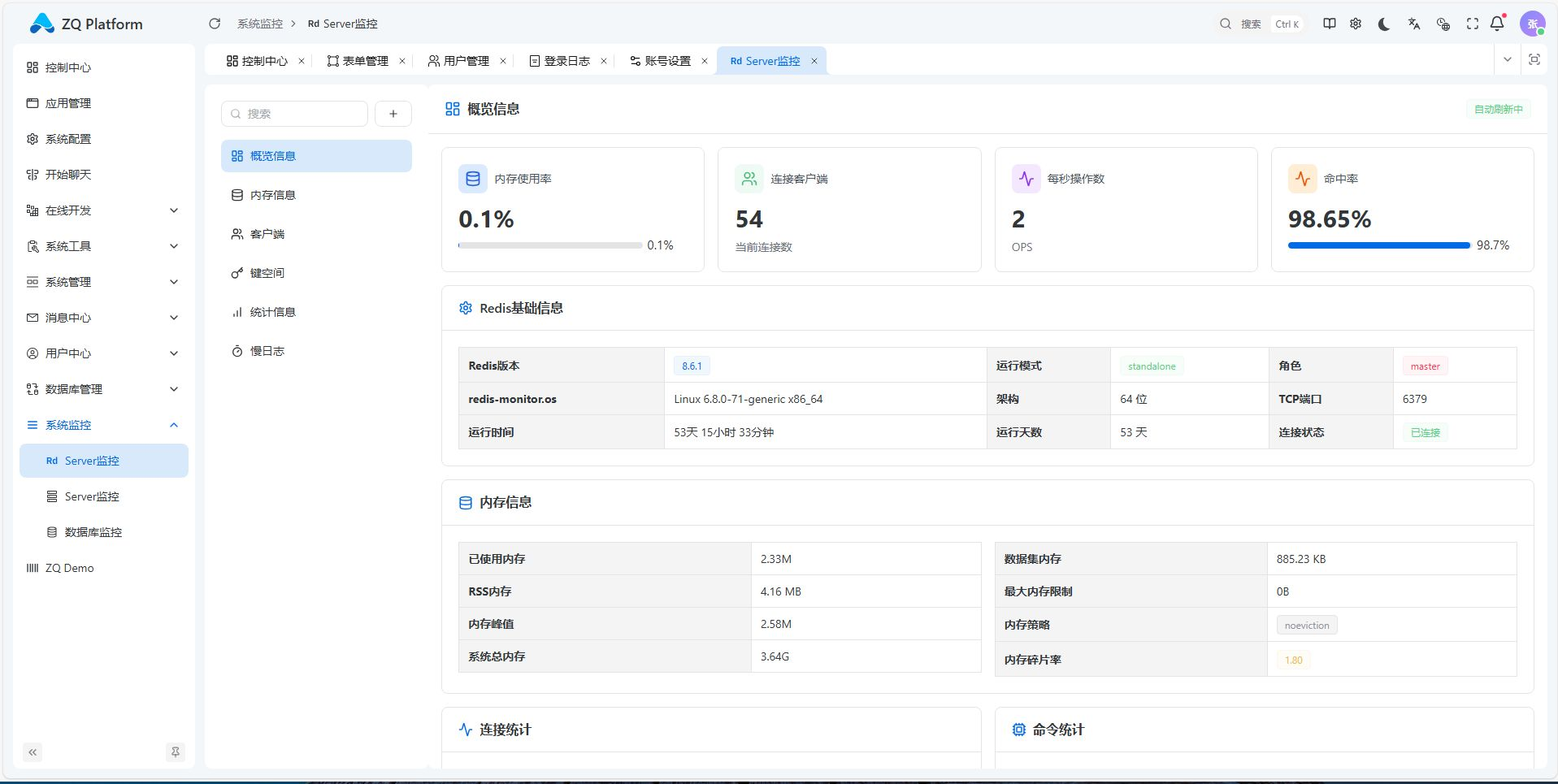Close the 用户管理 tab
The width and height of the screenshot is (1558, 784).
[503, 61]
